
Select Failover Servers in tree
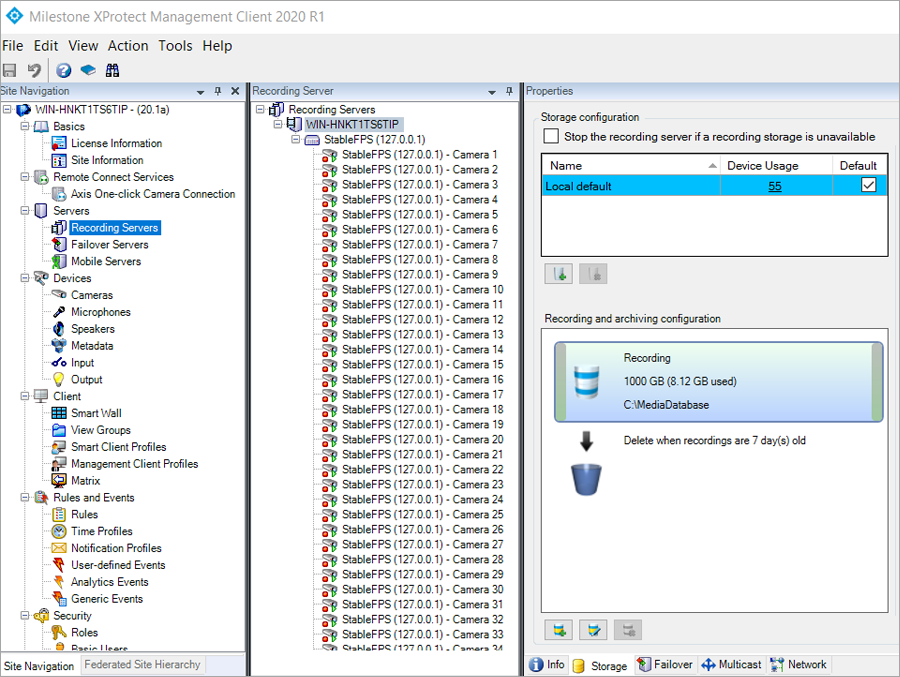tap(110, 245)
